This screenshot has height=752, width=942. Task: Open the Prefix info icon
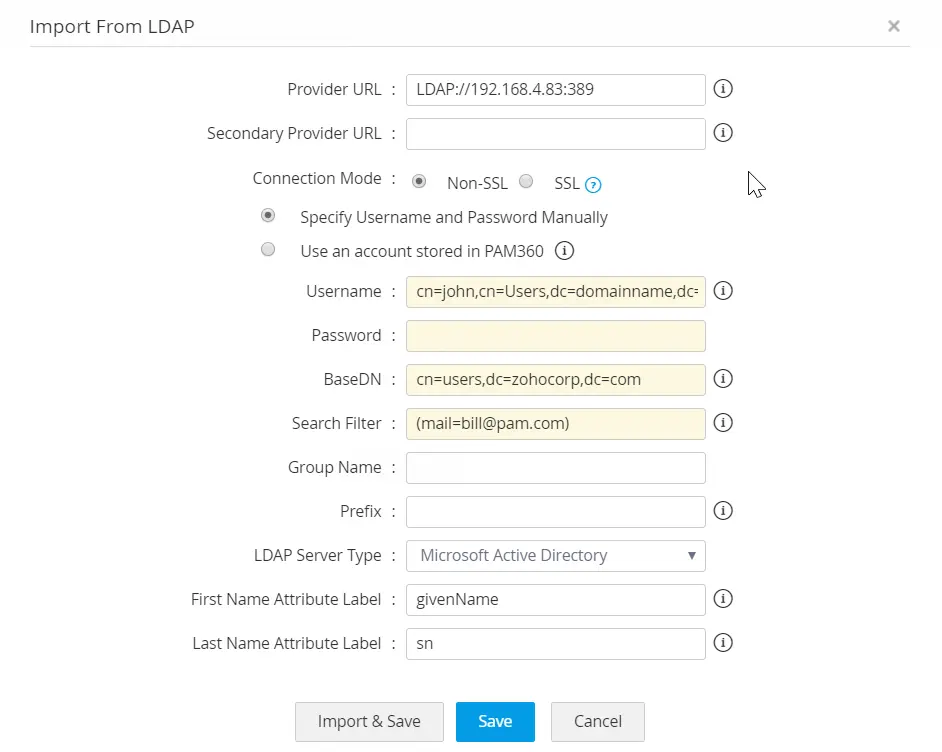click(x=723, y=511)
